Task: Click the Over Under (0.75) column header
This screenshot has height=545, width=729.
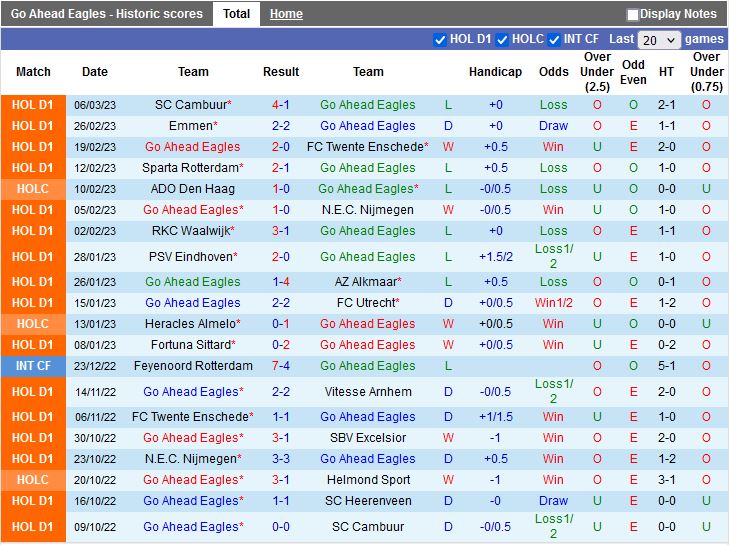Action: pyautogui.click(x=706, y=72)
